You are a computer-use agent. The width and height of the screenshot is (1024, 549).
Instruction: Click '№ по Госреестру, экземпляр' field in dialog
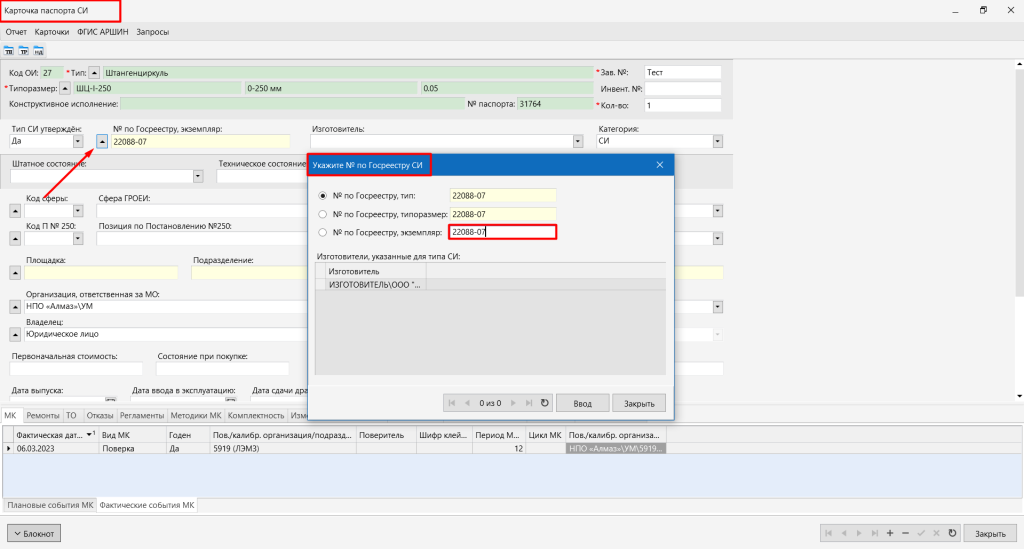click(x=502, y=232)
